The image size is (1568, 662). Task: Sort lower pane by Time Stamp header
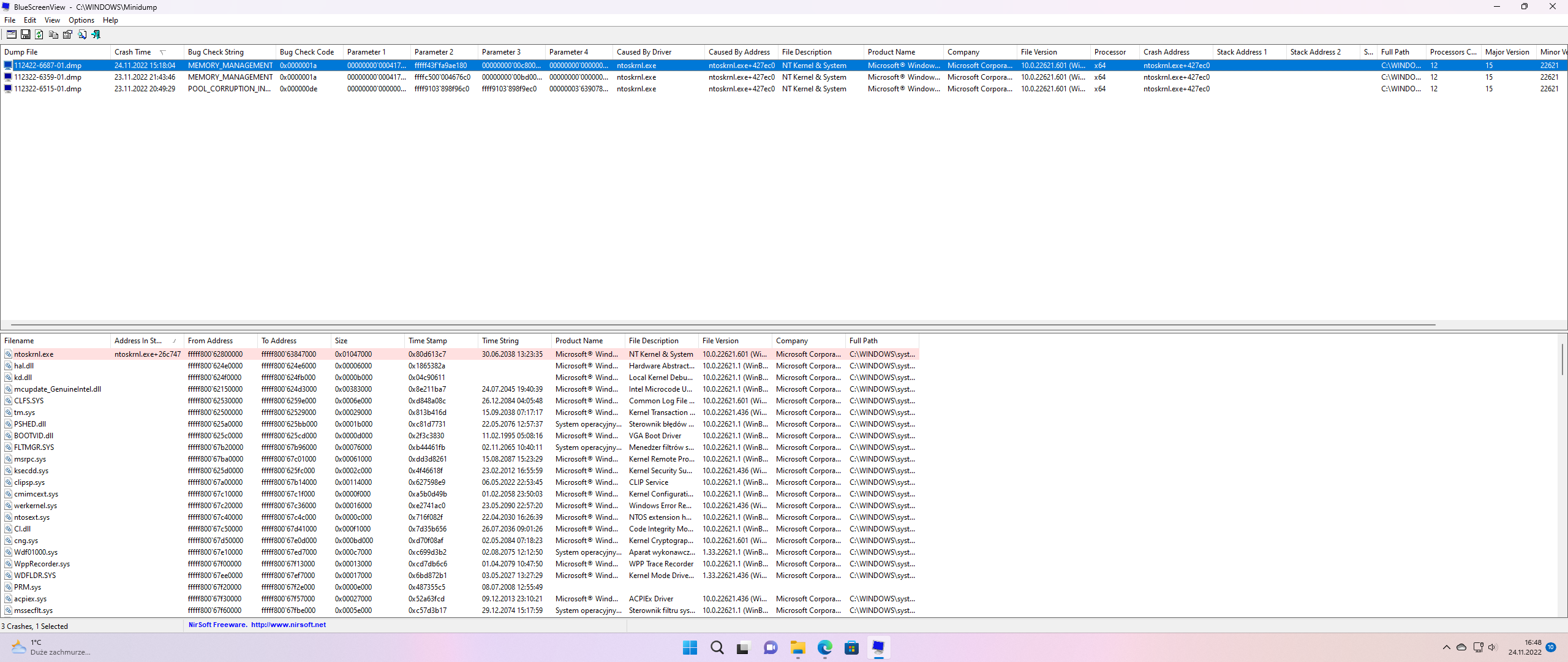click(441, 341)
